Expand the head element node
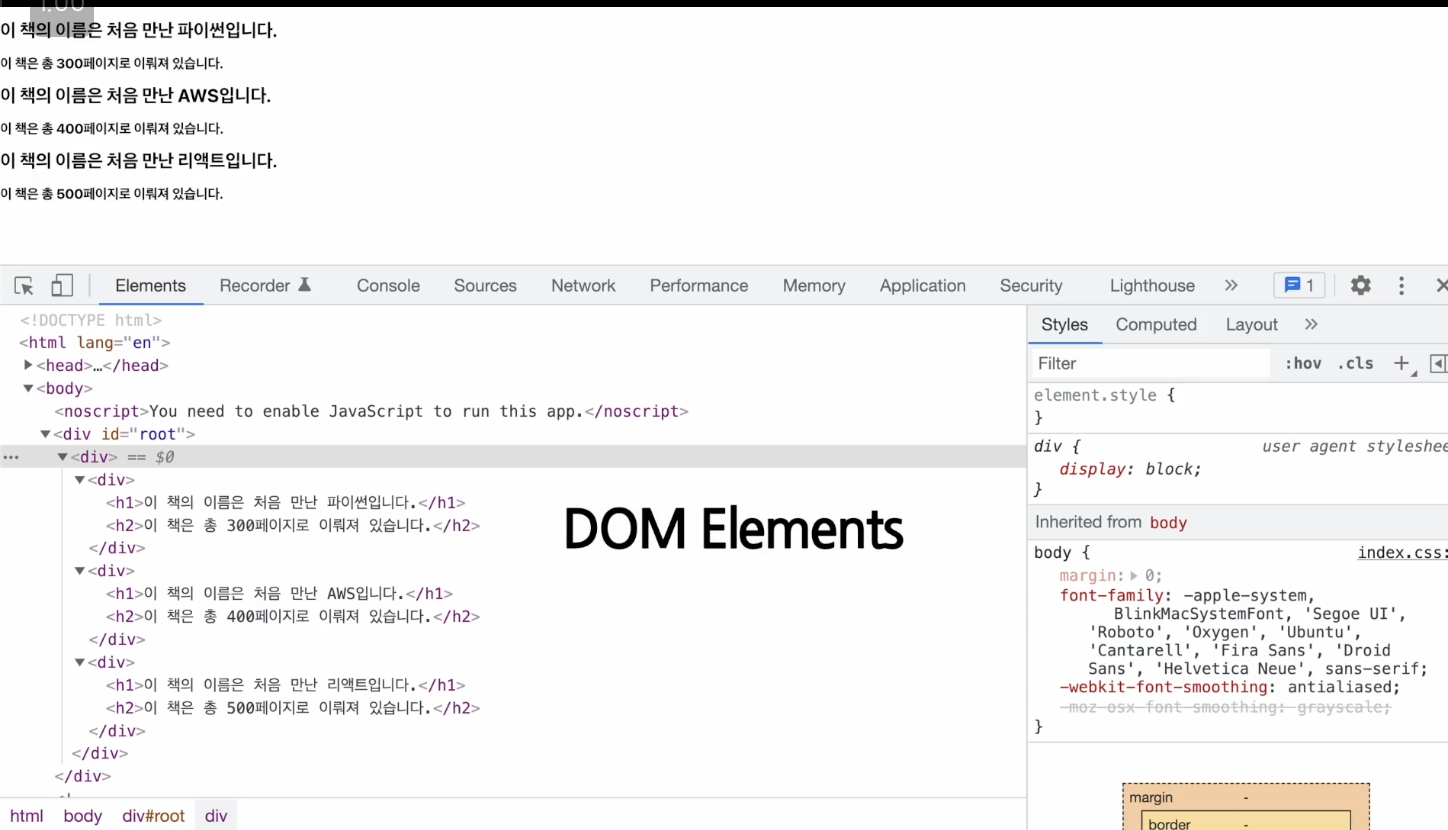 (29, 365)
